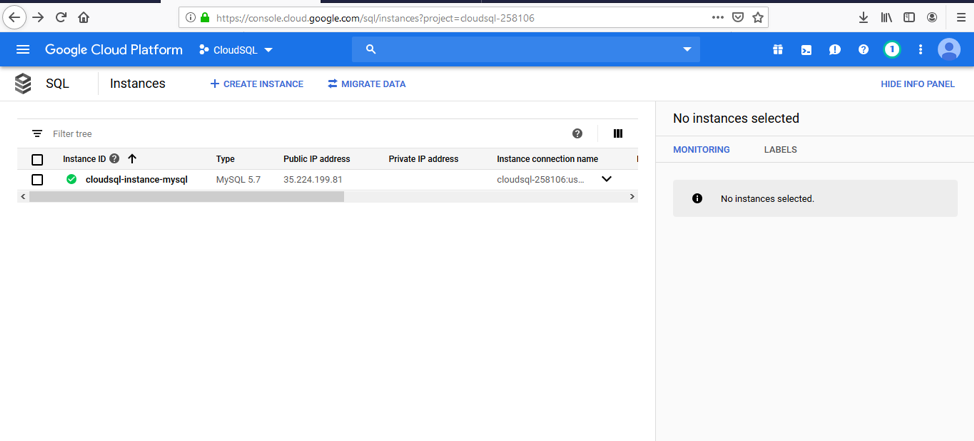This screenshot has height=441, width=974.
Task: Click the 35.224.199.81 IP address cell
Action: point(313,180)
